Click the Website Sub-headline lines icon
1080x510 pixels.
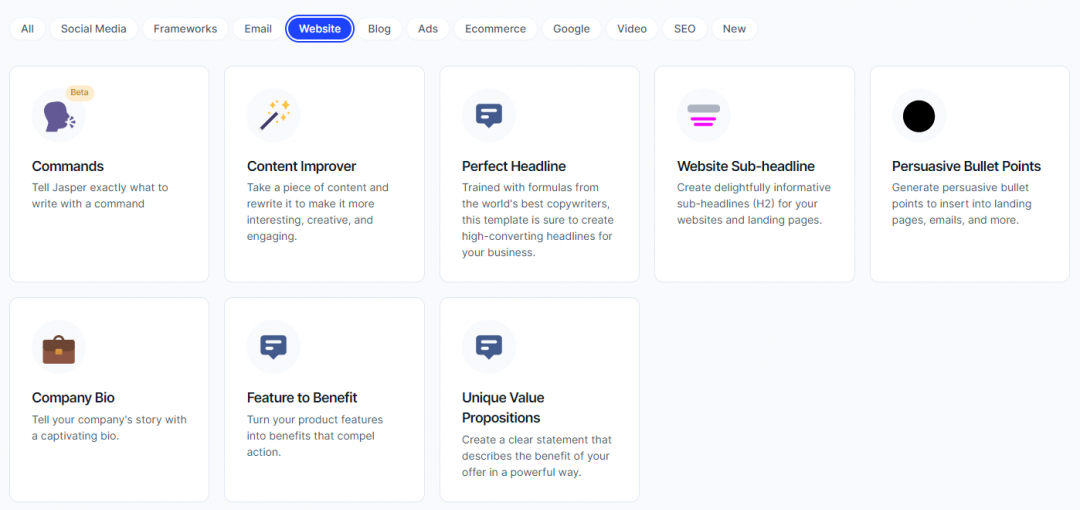click(x=704, y=115)
